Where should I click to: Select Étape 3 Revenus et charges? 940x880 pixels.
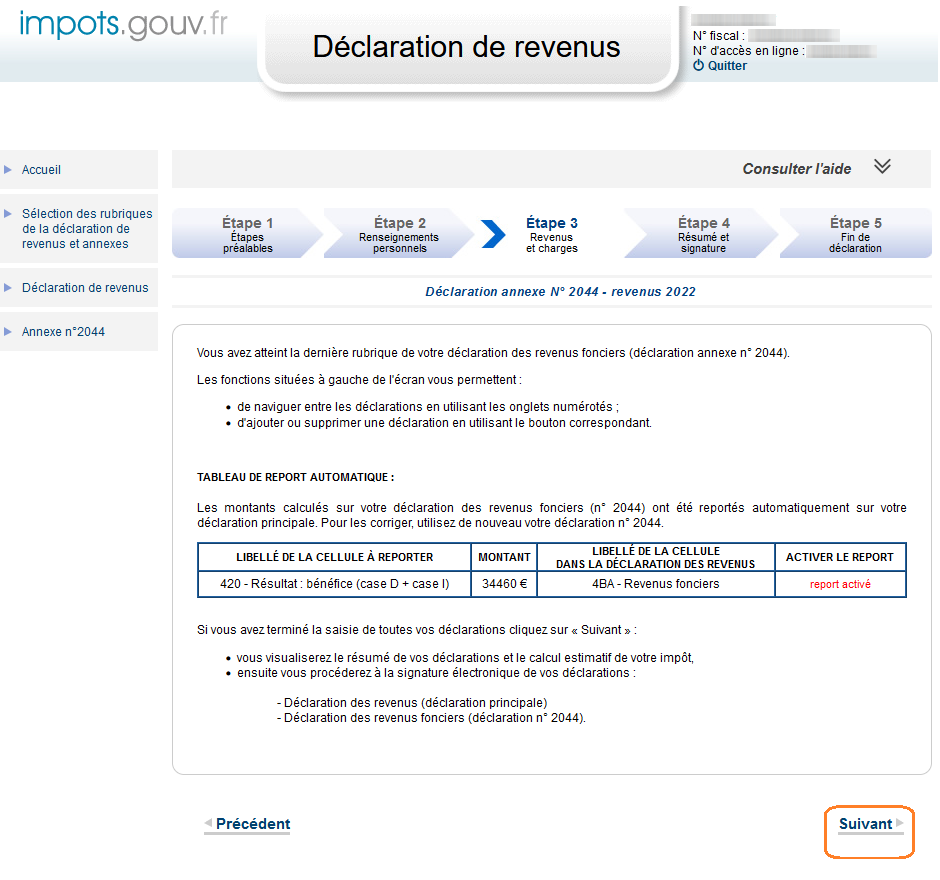point(552,234)
